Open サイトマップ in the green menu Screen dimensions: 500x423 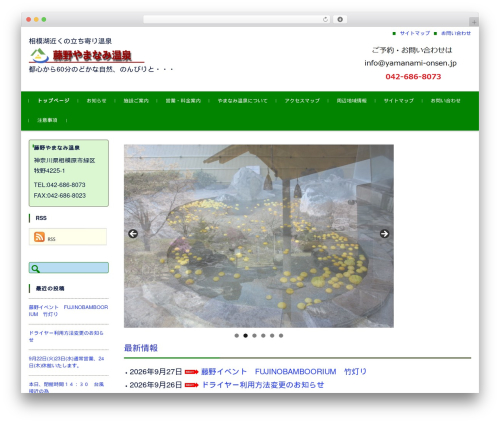pyautogui.click(x=399, y=101)
